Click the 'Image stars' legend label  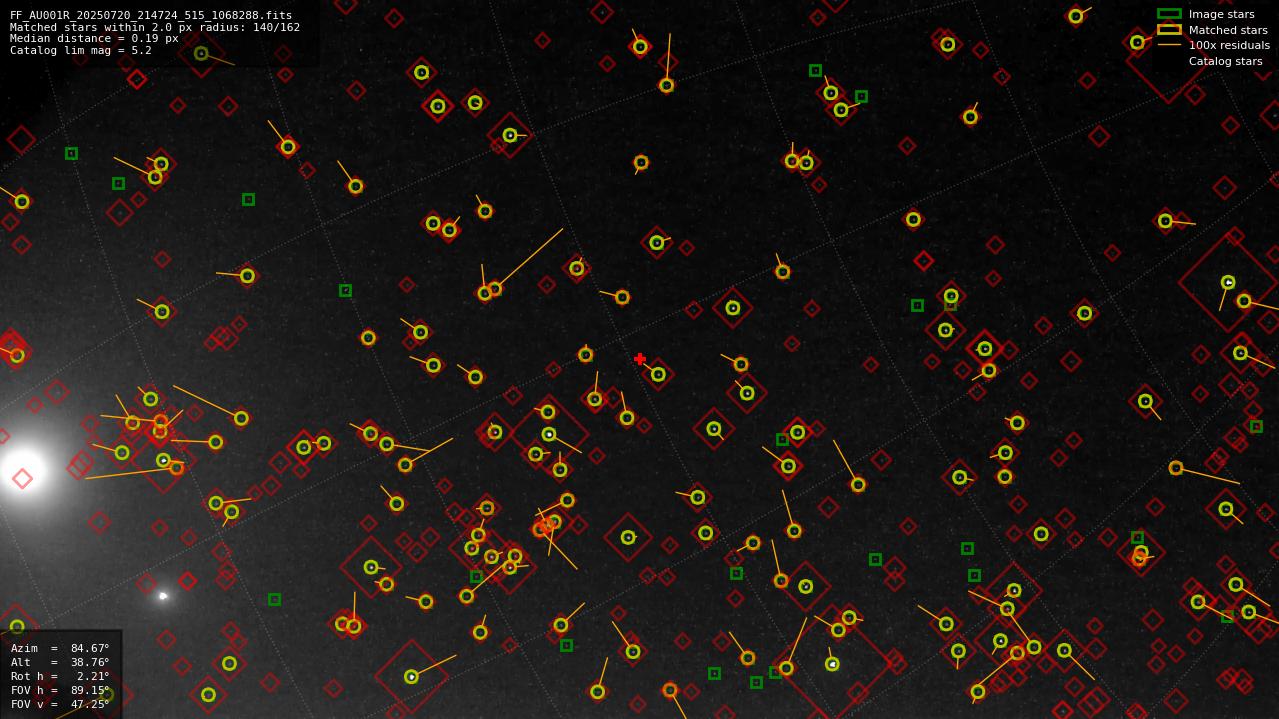coord(1221,14)
